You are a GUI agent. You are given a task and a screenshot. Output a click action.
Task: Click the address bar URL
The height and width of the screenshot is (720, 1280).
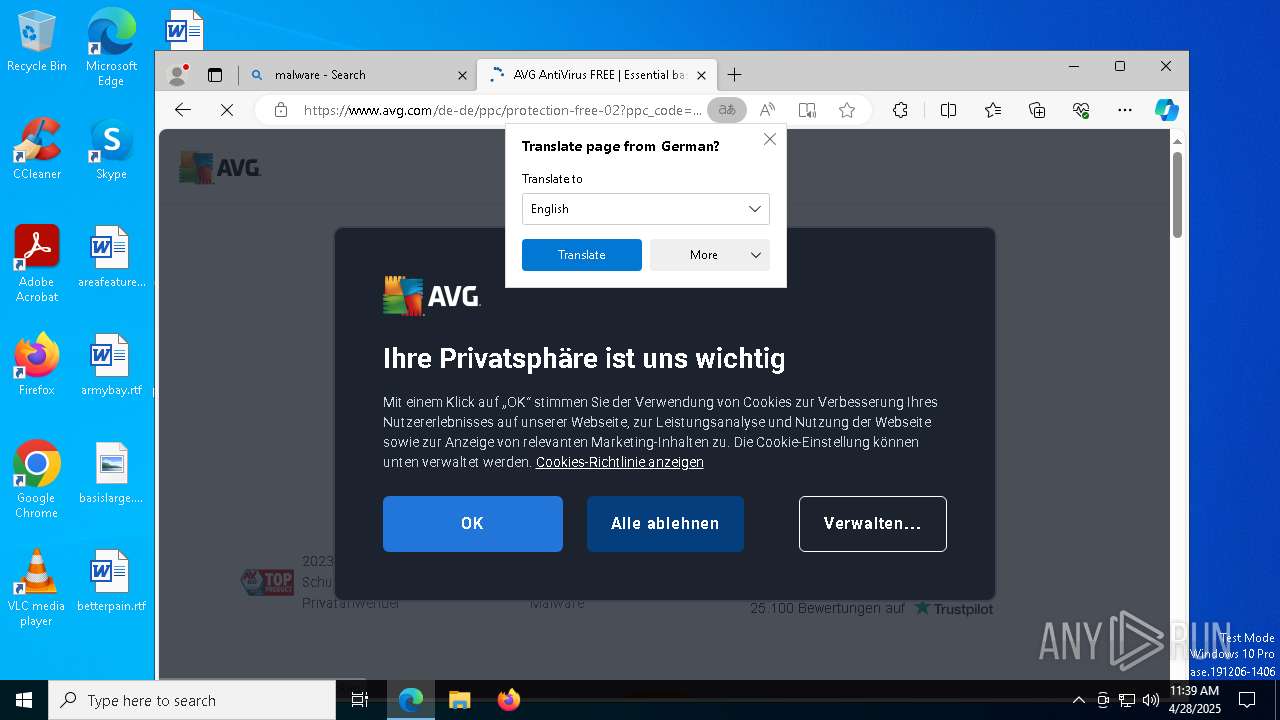pyautogui.click(x=502, y=110)
